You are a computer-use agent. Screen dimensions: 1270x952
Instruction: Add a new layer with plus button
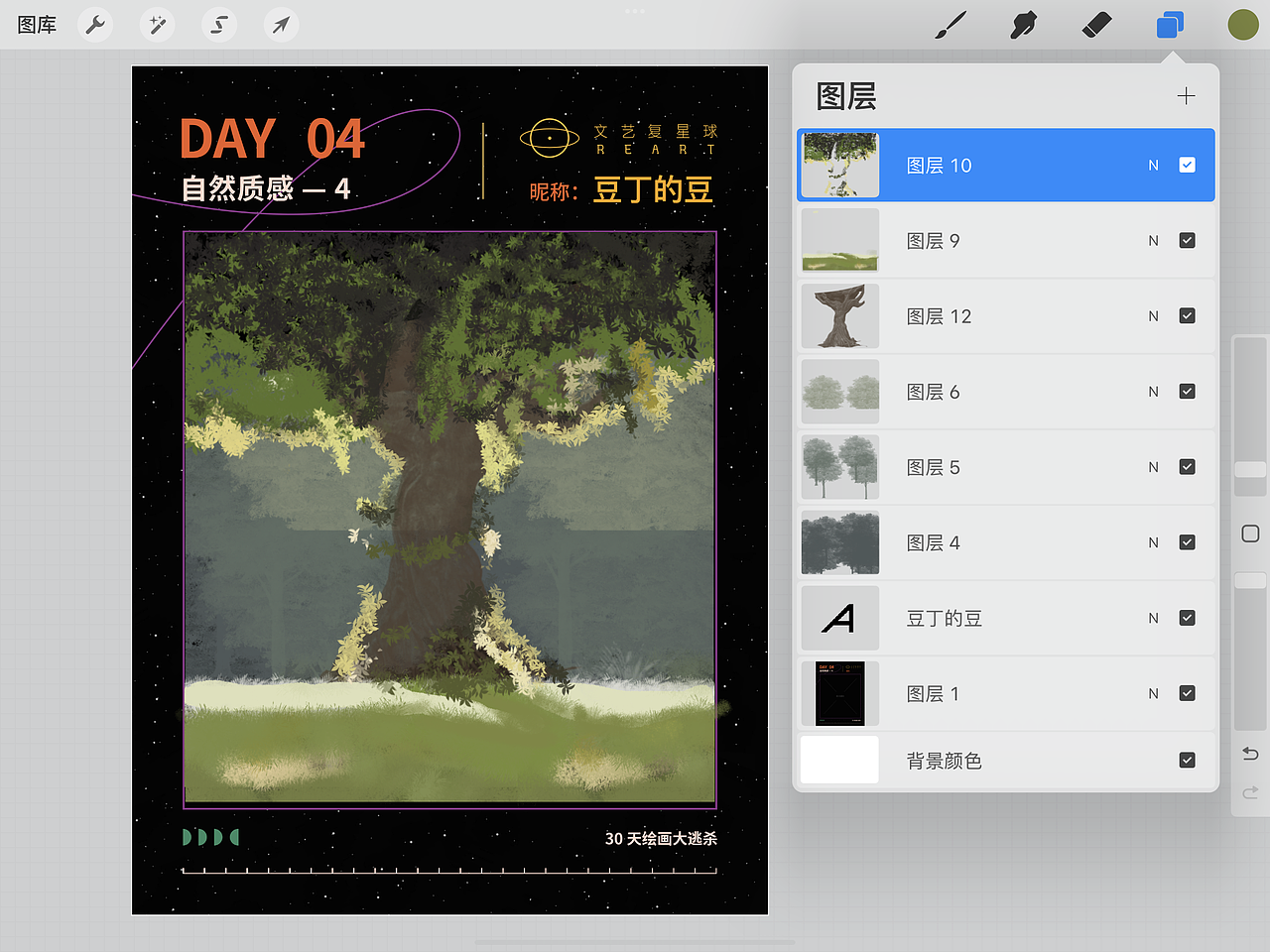[x=1186, y=96]
